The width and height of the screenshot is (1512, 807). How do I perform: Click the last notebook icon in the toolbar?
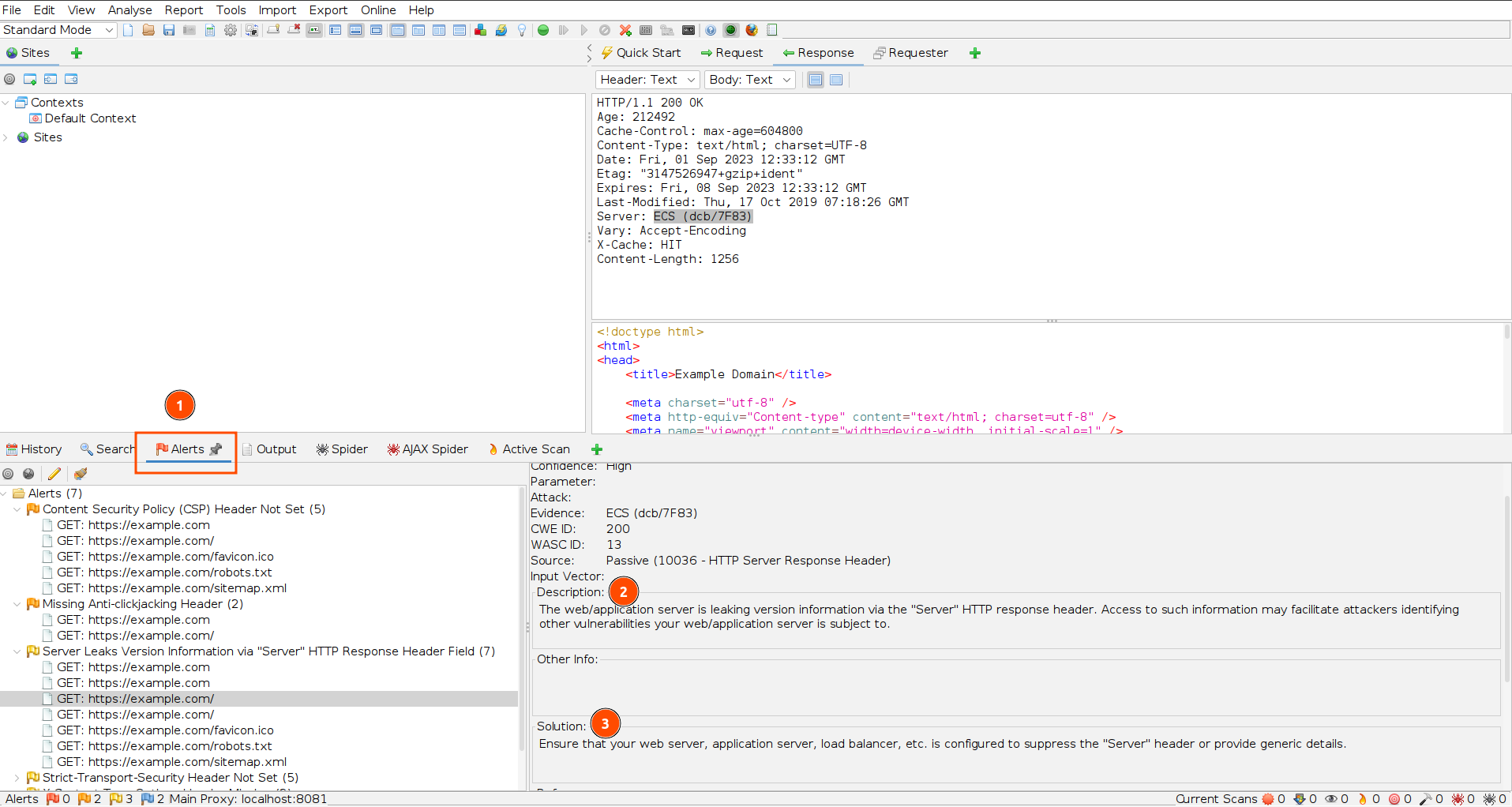772,30
